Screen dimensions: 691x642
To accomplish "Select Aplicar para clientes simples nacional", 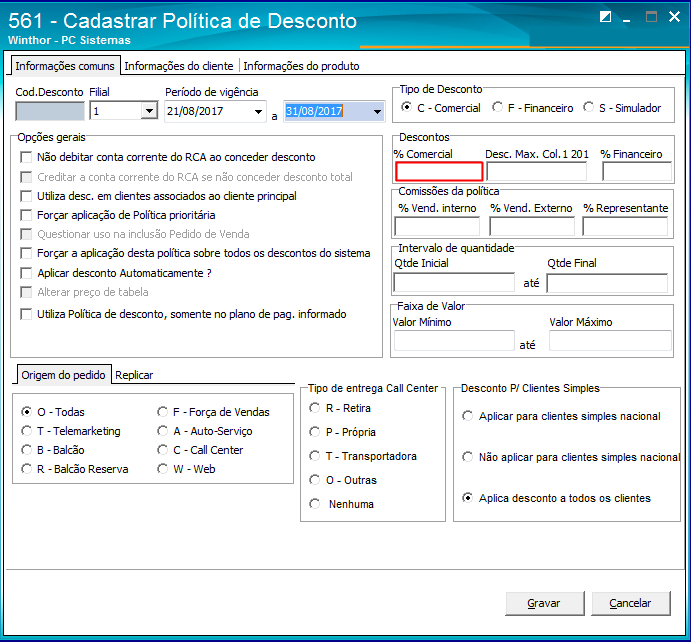I will 468,416.
